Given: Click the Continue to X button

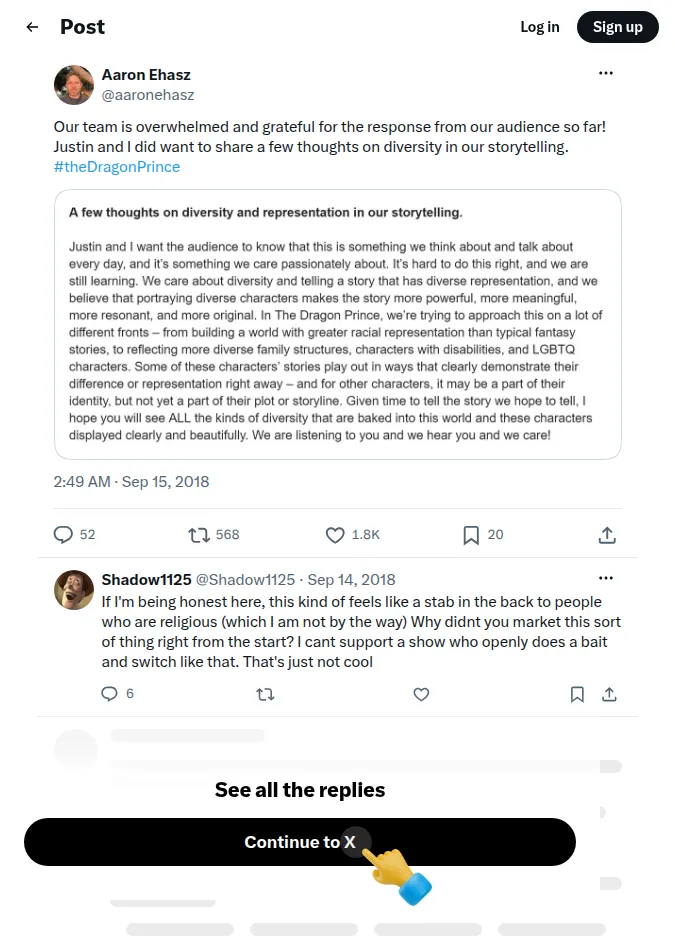Looking at the screenshot, I should (300, 842).
